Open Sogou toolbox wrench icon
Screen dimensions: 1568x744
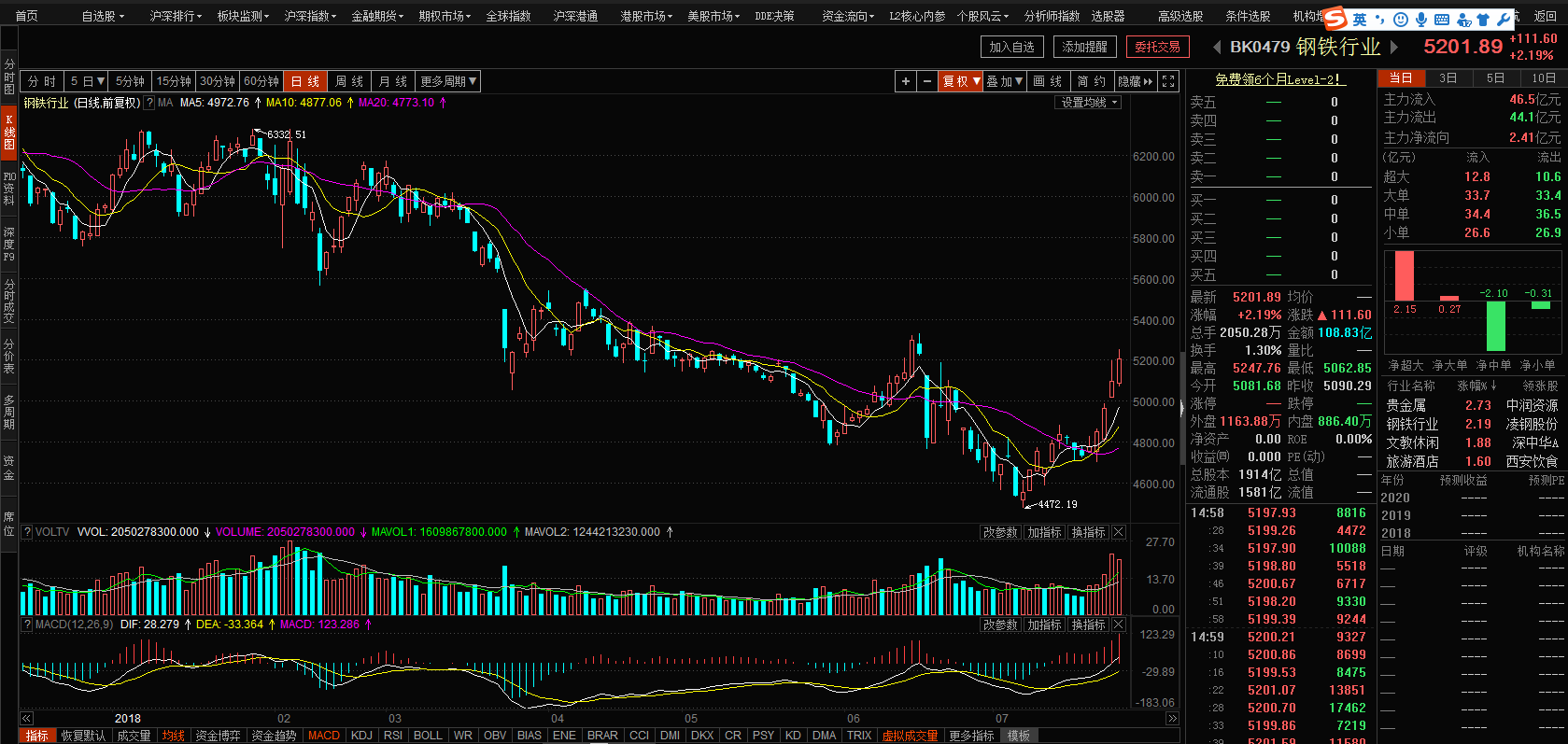click(x=1504, y=20)
